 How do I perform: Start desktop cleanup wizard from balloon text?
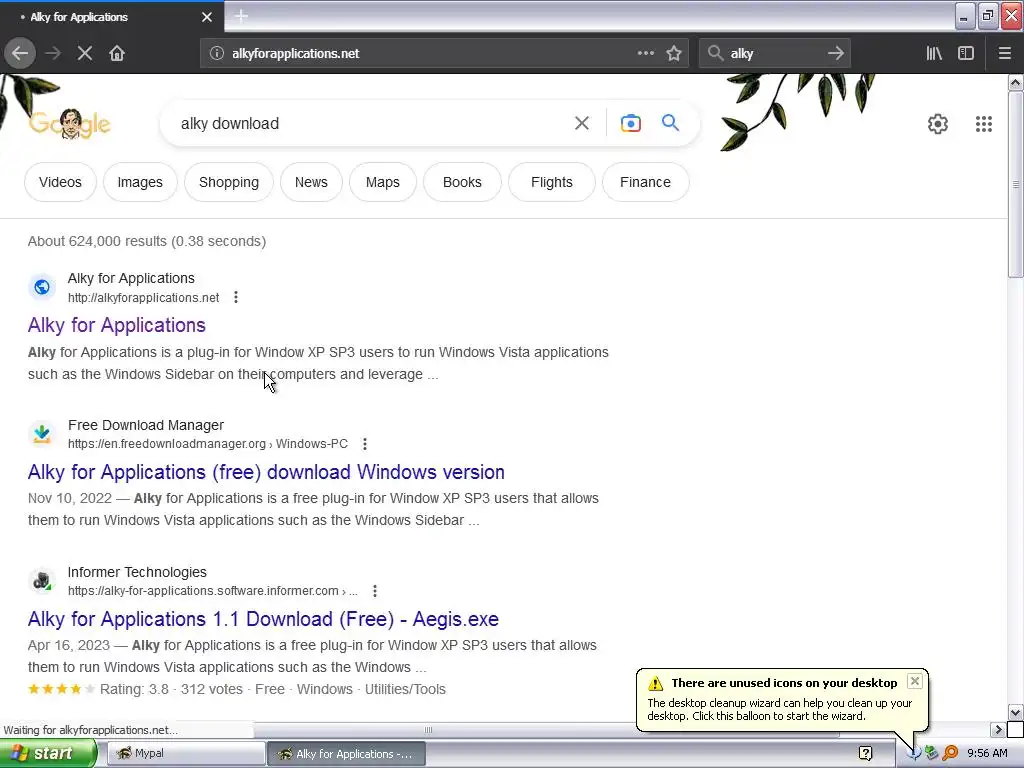point(779,710)
